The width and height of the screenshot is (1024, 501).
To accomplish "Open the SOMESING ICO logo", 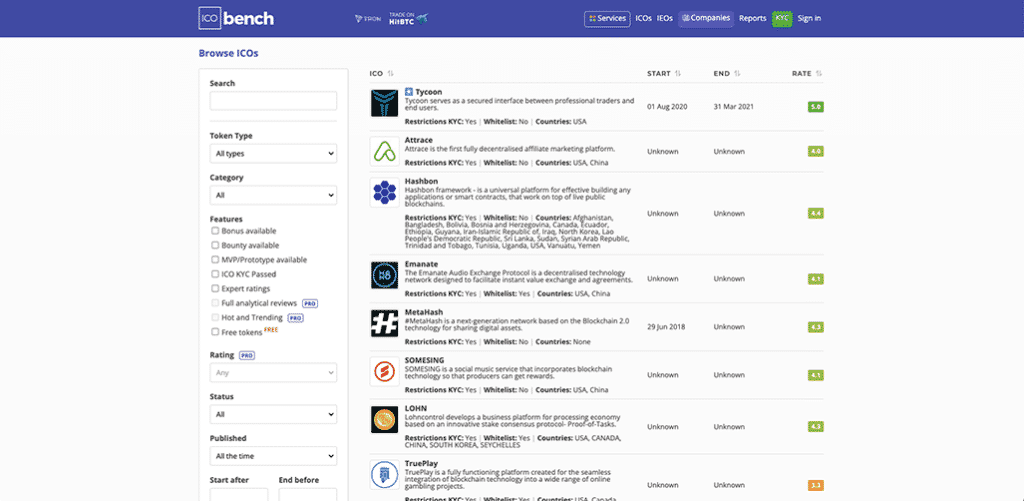I will [x=385, y=372].
